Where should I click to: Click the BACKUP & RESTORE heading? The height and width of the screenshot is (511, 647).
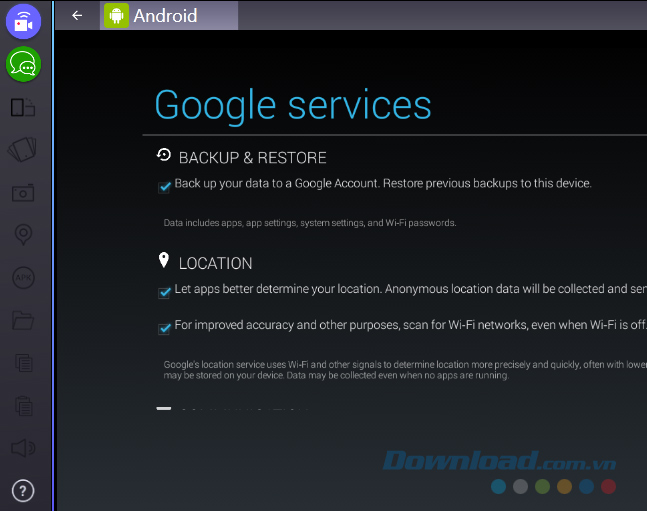click(x=252, y=158)
